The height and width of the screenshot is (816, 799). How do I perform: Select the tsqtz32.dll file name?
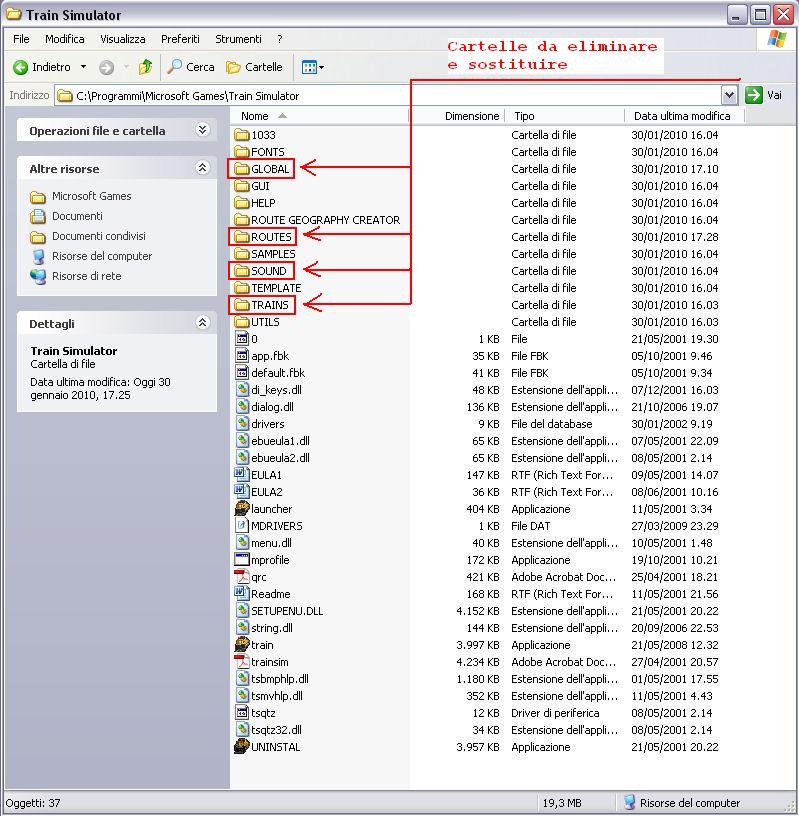coord(276,730)
